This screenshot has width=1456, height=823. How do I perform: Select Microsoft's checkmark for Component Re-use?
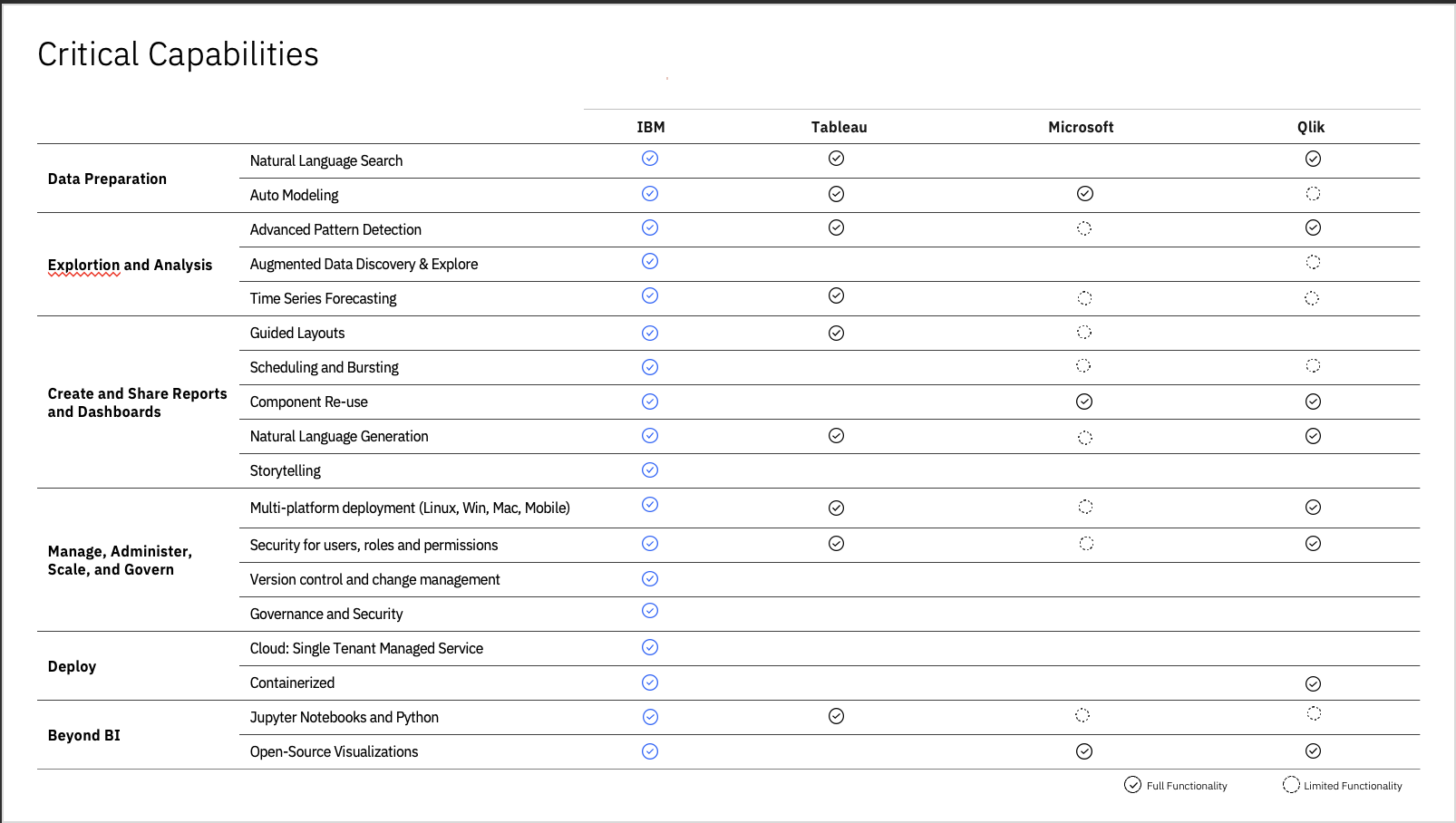point(1084,402)
